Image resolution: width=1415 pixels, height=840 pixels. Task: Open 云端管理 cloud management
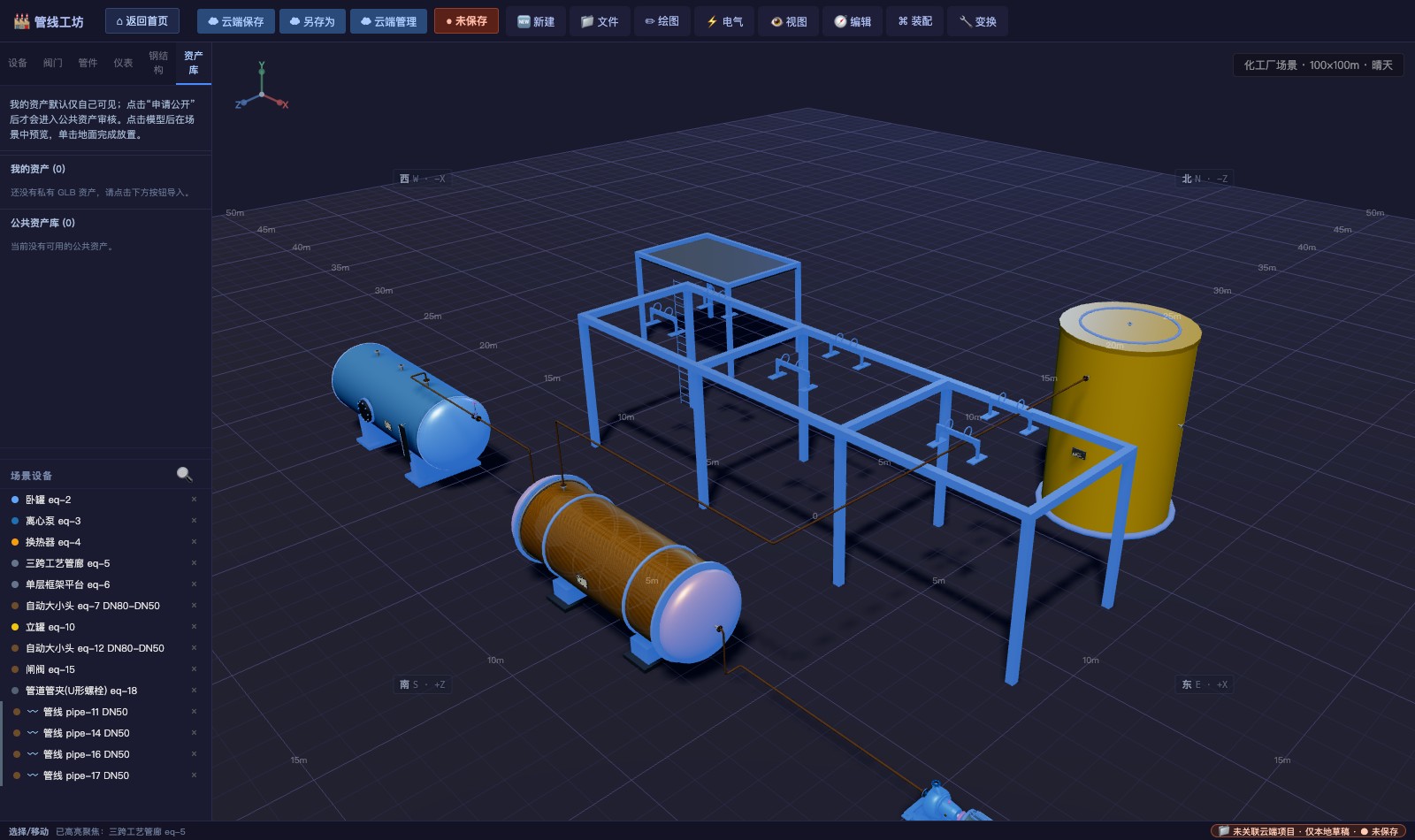389,21
